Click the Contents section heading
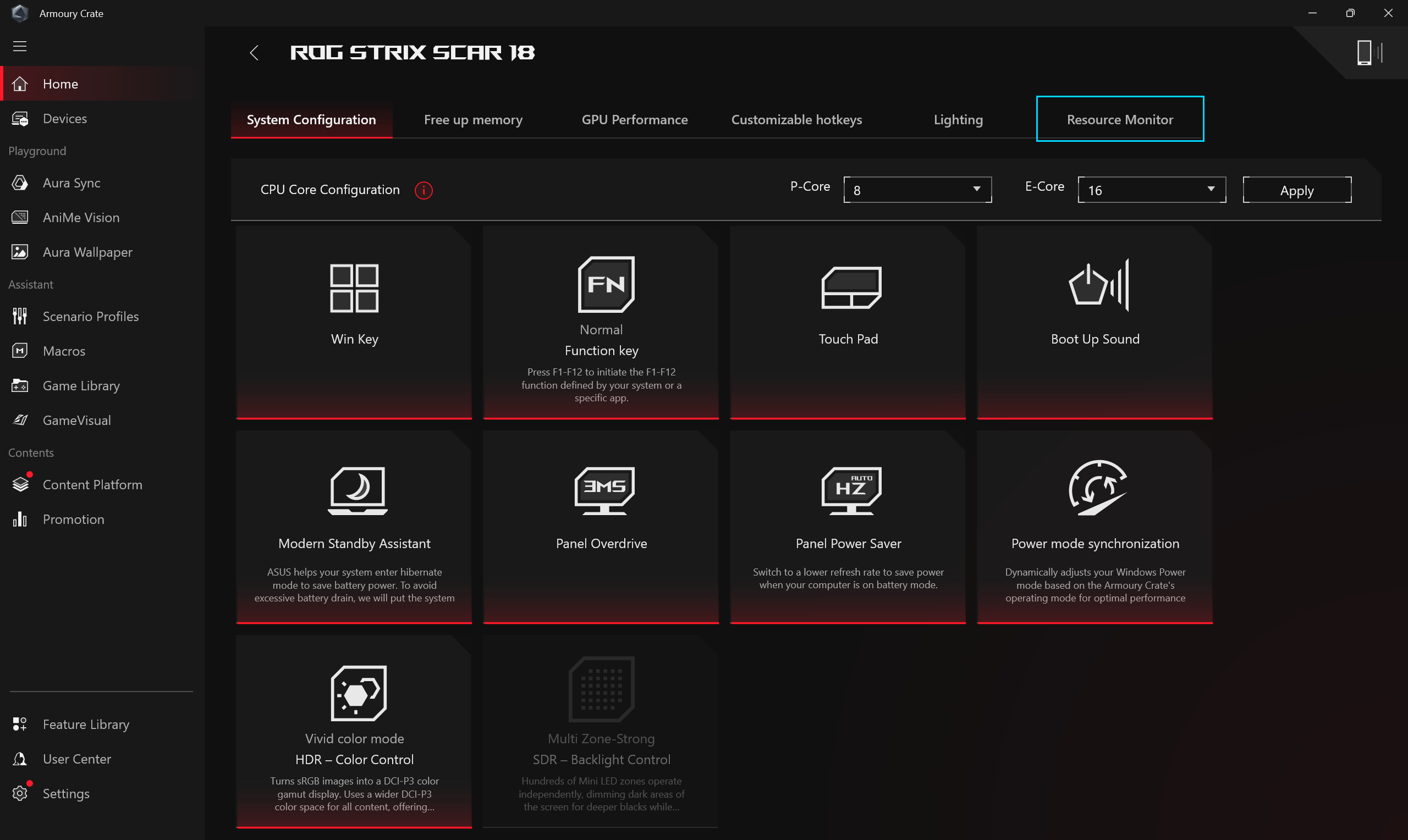 [31, 452]
